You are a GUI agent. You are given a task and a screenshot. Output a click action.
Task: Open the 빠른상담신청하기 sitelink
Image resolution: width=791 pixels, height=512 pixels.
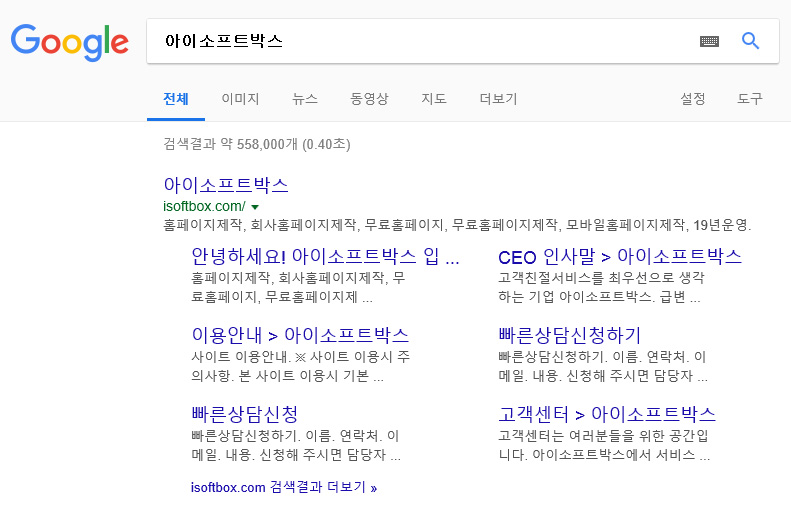point(570,335)
